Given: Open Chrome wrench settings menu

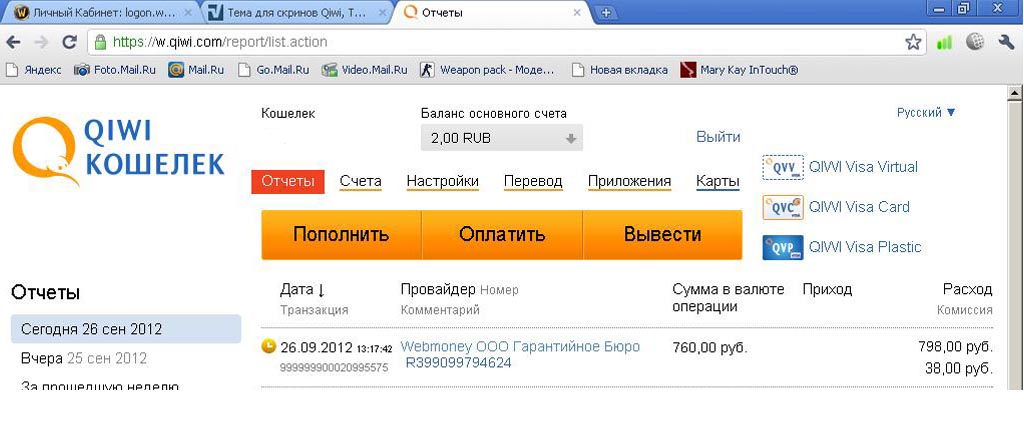Looking at the screenshot, I should click(1006, 42).
